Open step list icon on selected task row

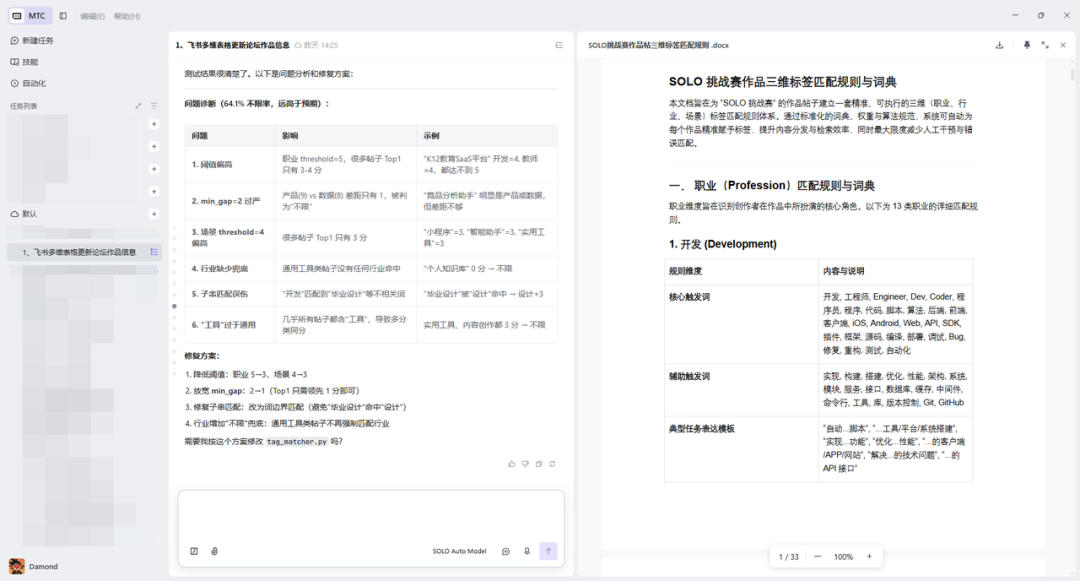[x=154, y=253]
